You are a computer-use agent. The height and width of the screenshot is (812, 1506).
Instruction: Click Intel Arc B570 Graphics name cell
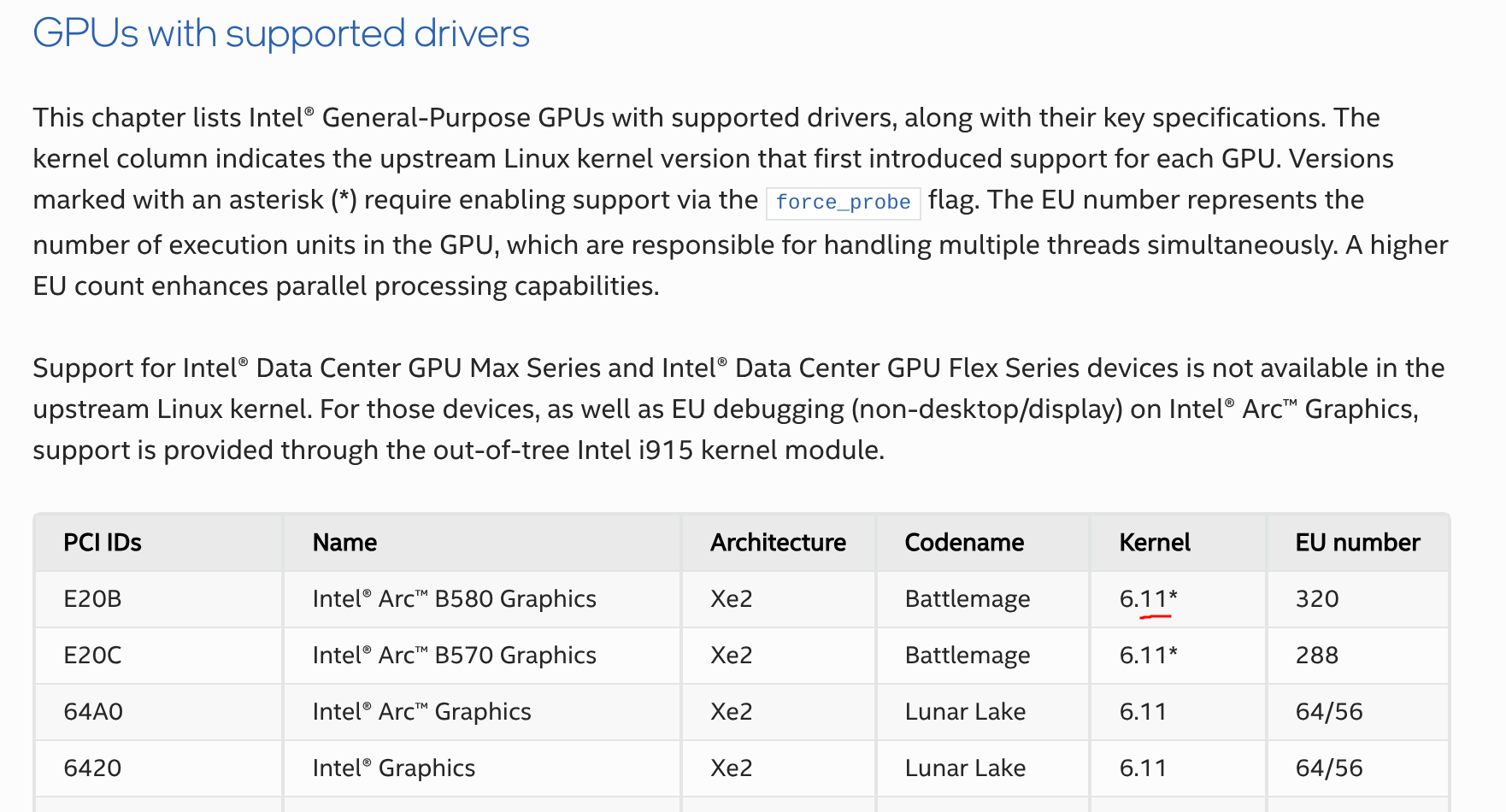(454, 656)
